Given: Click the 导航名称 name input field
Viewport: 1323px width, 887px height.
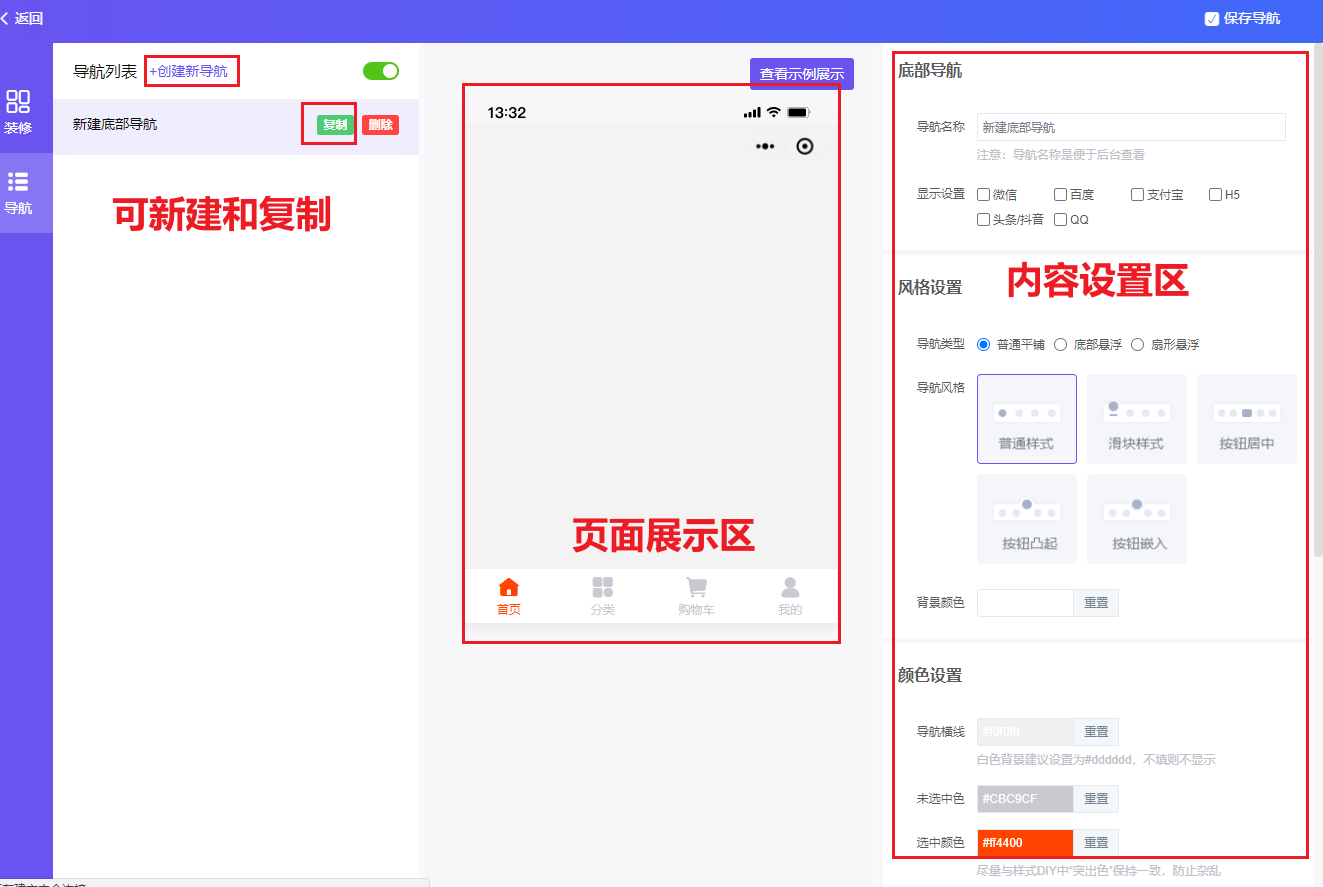Looking at the screenshot, I should [1130, 126].
